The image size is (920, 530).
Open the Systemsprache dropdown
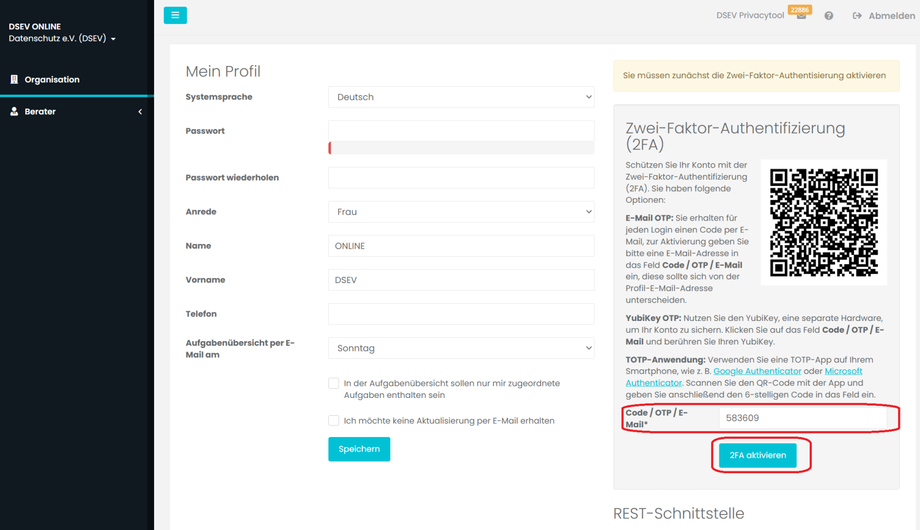[461, 97]
